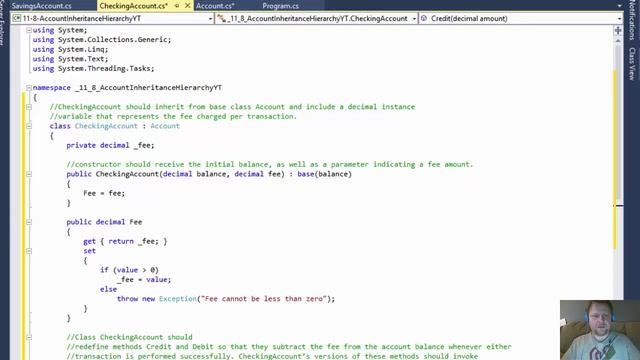Collapse the redefine methods comment block
The width and height of the screenshot is (640, 360).
click(x=29, y=337)
